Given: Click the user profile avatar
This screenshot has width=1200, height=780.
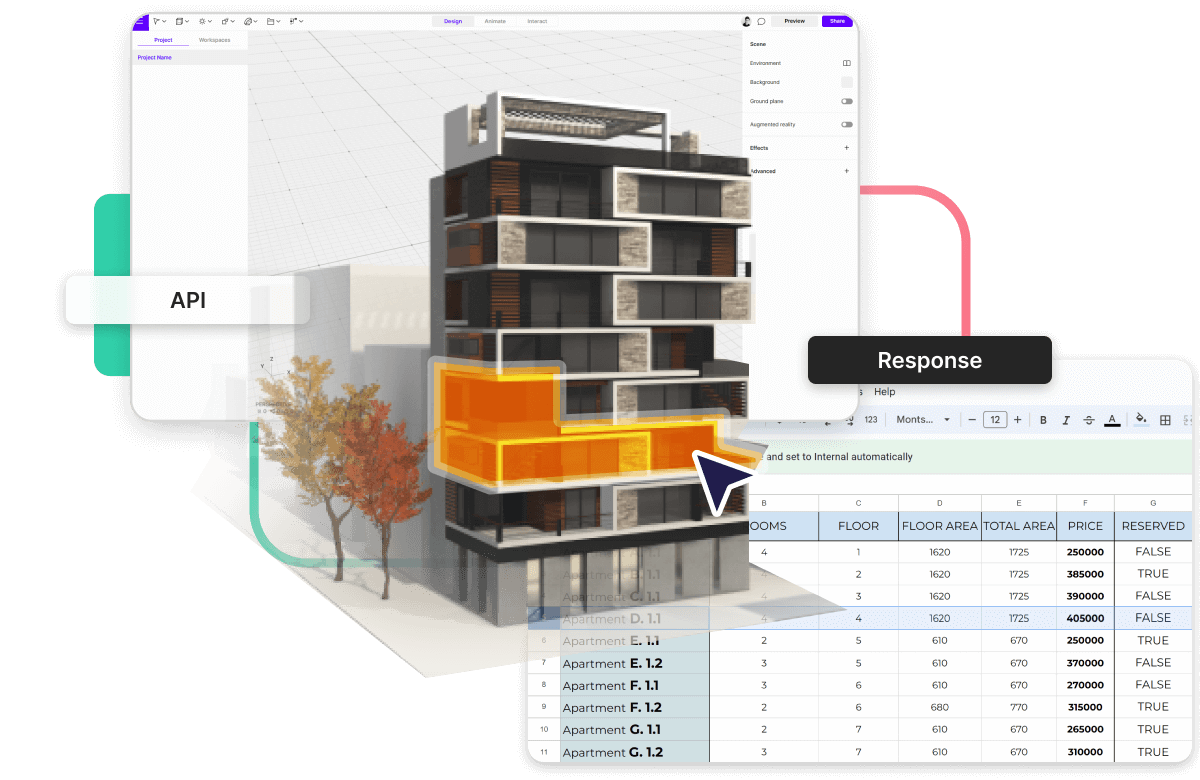Looking at the screenshot, I should coord(747,21).
